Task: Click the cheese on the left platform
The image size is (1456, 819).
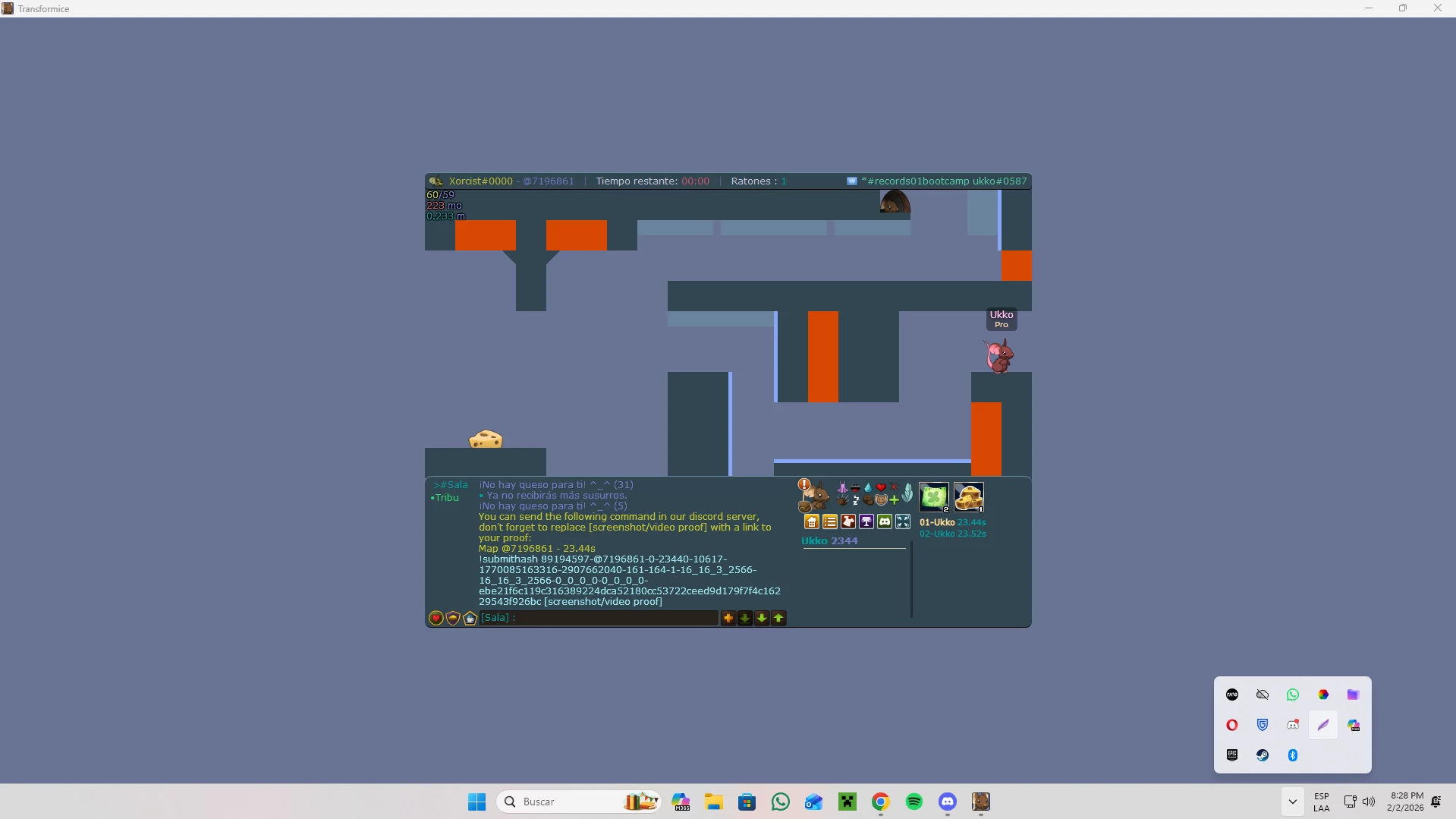Action: point(486,439)
